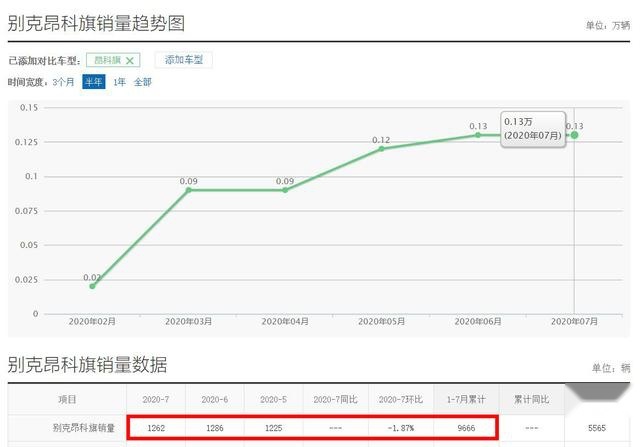640x447 pixels.
Task: Select the 1年 time range
Action: tap(119, 82)
